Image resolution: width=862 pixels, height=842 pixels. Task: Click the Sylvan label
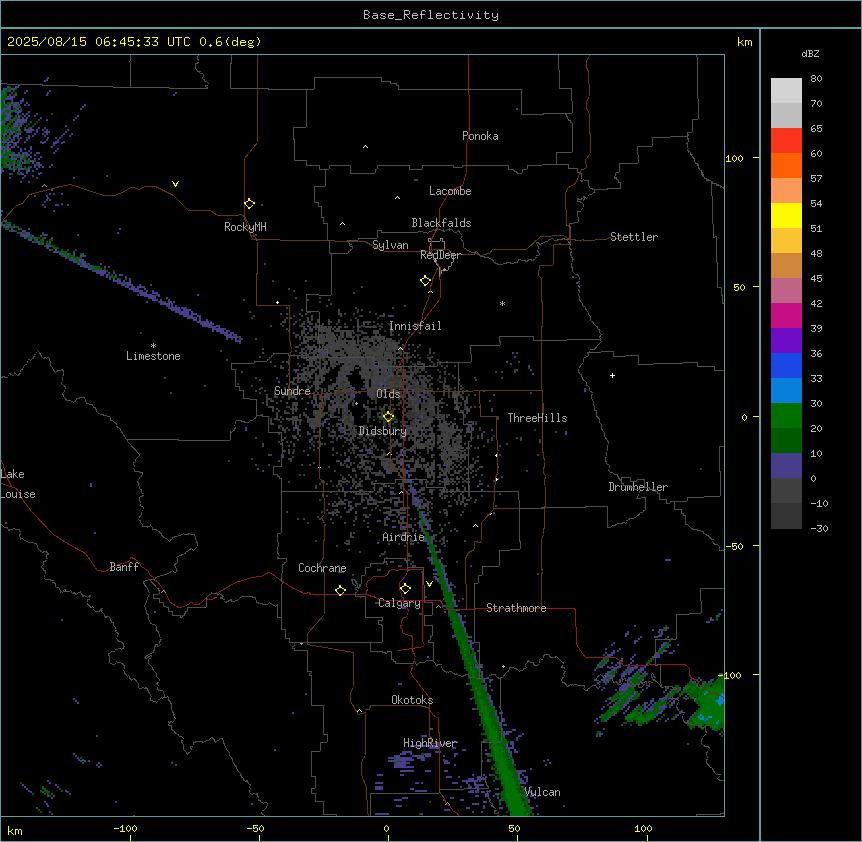(x=390, y=245)
